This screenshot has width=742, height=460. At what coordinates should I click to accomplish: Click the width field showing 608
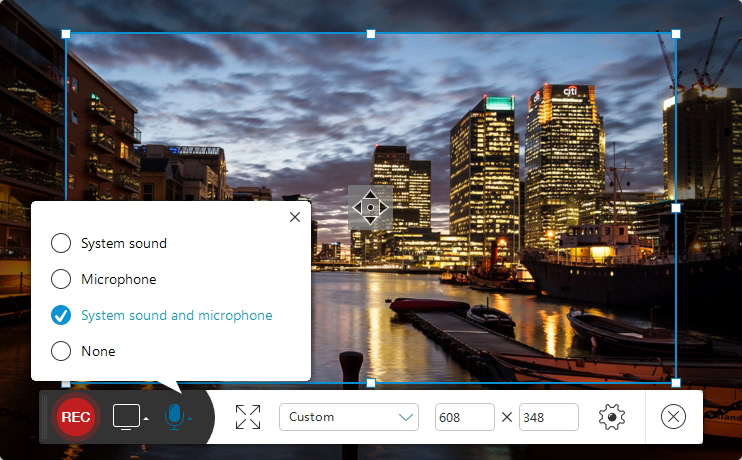coord(465,417)
